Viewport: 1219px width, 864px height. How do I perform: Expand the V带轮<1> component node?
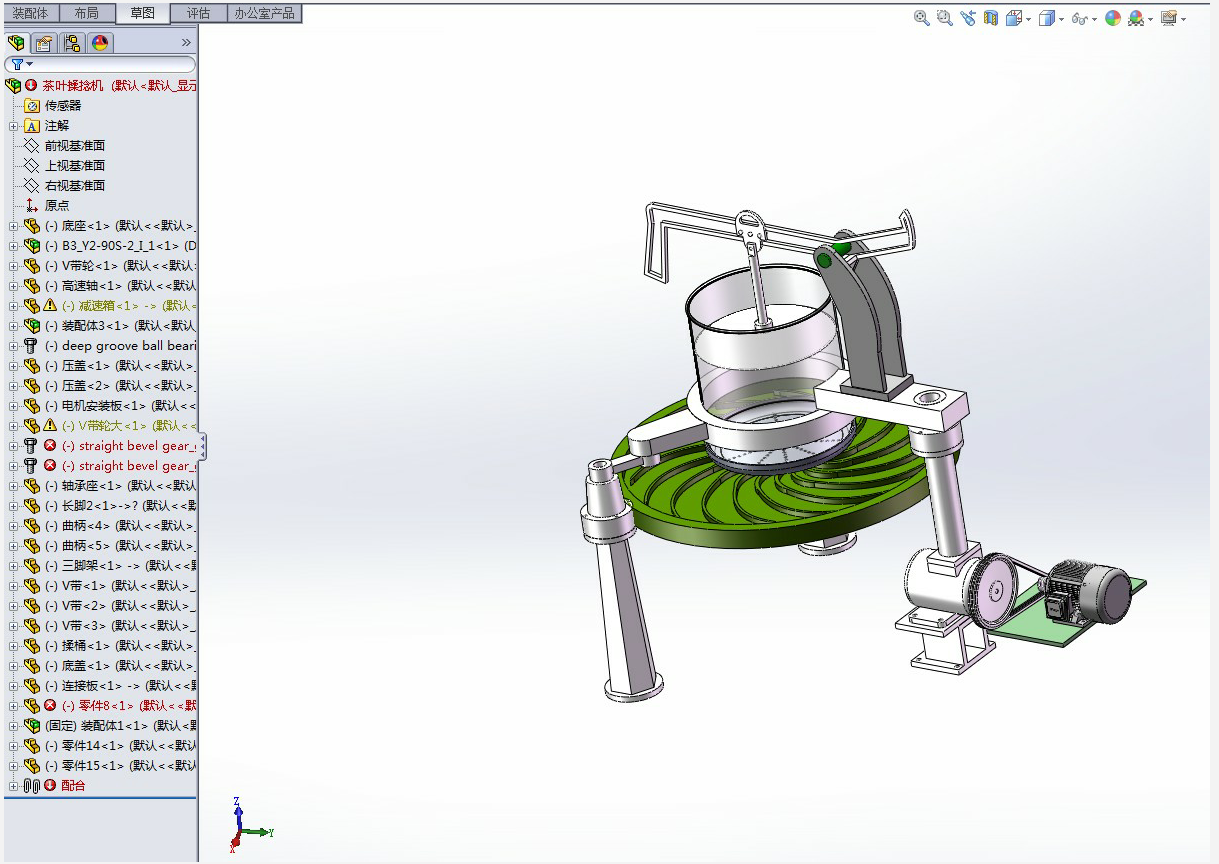pos(14,266)
